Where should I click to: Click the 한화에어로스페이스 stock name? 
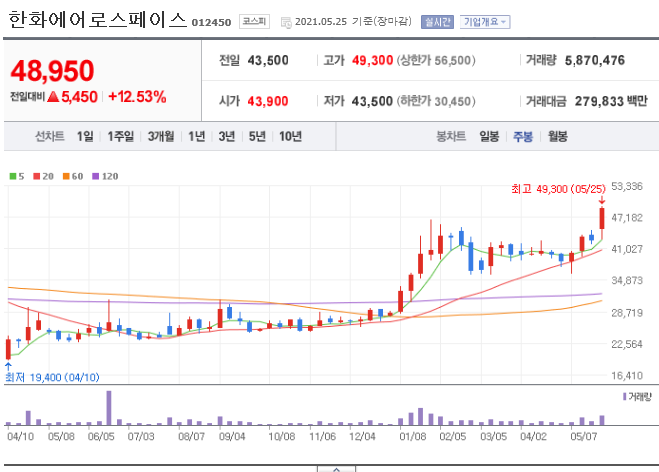pyautogui.click(x=97, y=20)
